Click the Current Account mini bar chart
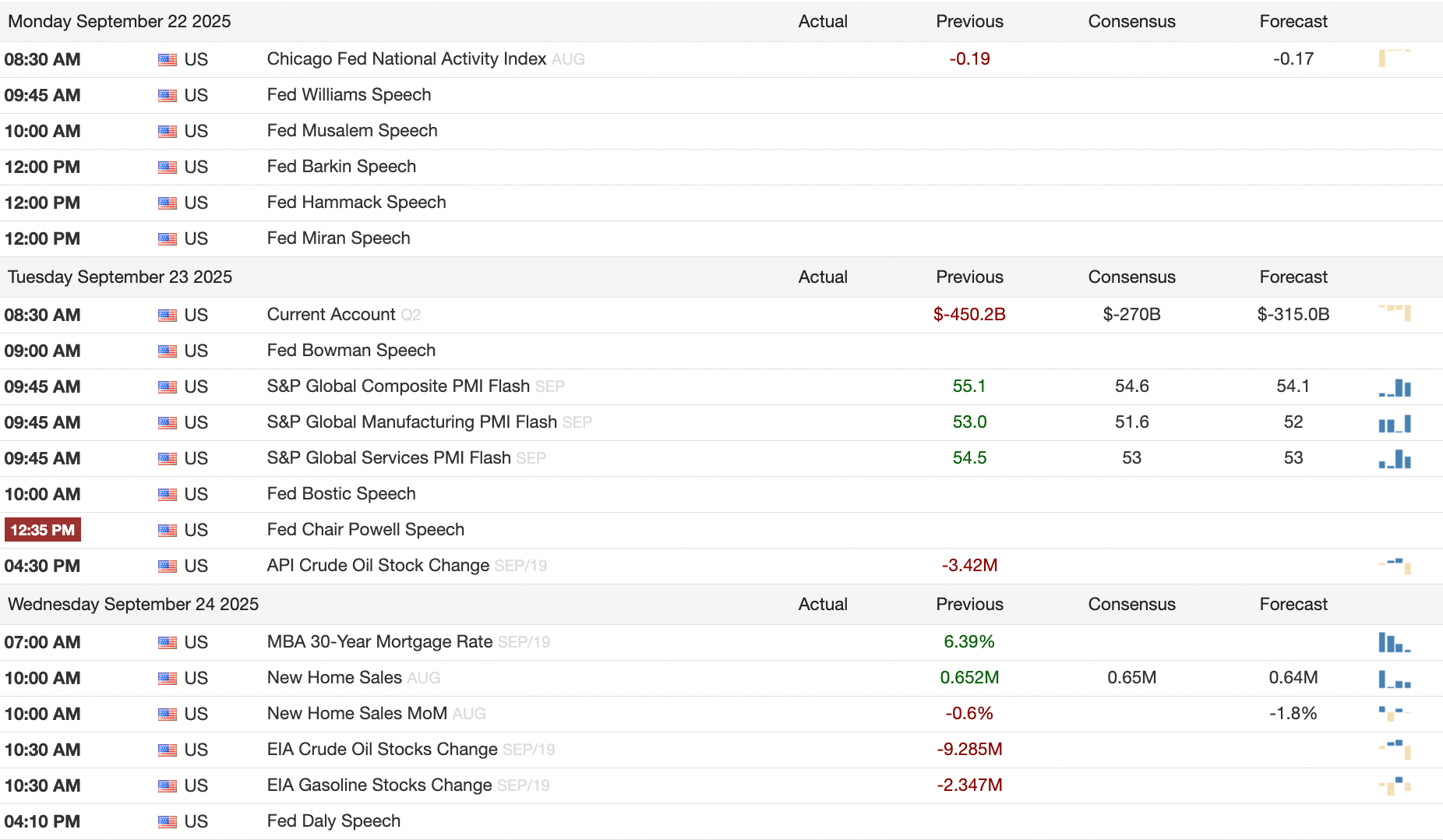 pos(1394,313)
